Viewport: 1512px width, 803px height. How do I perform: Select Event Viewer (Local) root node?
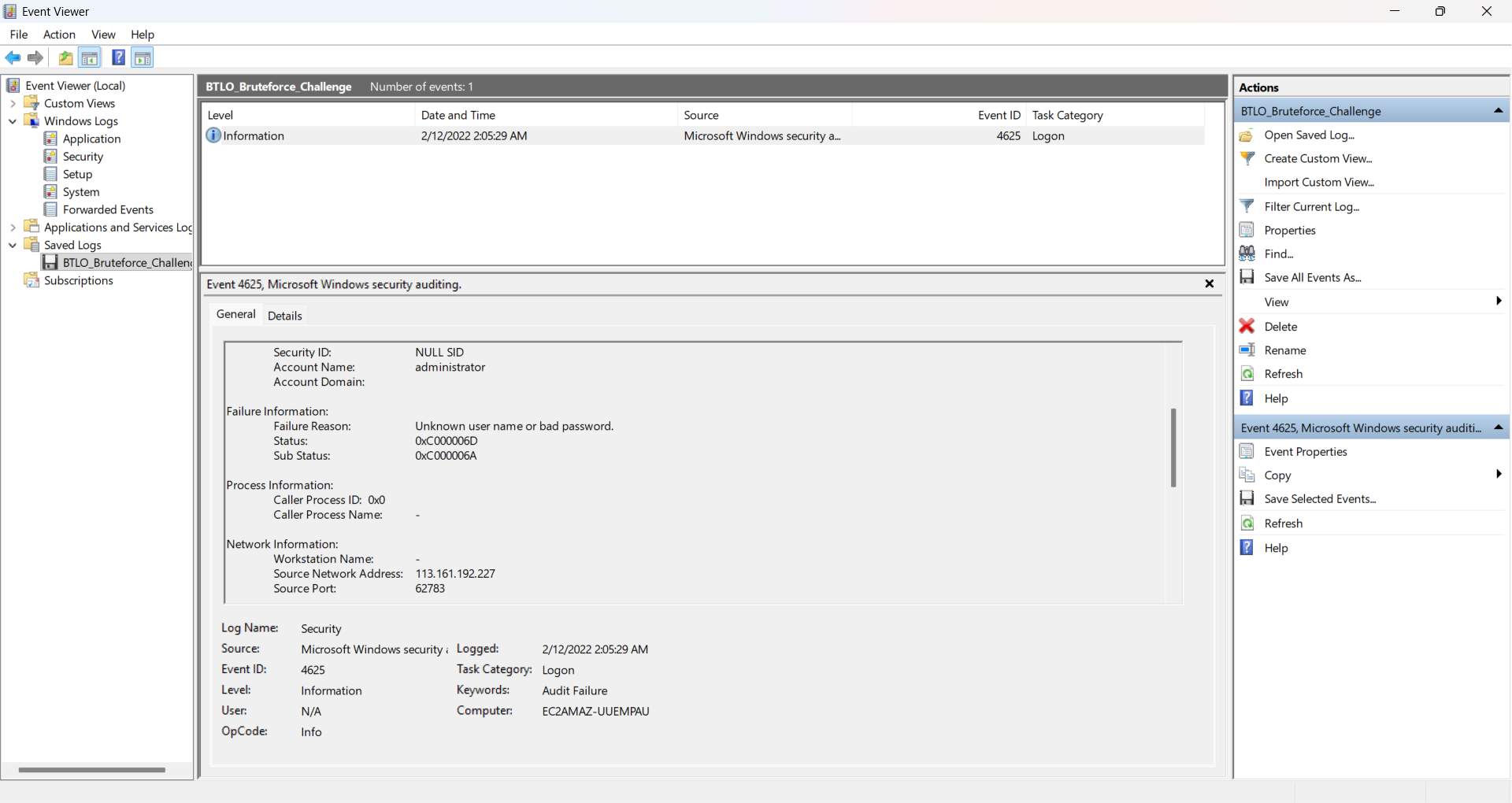click(76, 86)
